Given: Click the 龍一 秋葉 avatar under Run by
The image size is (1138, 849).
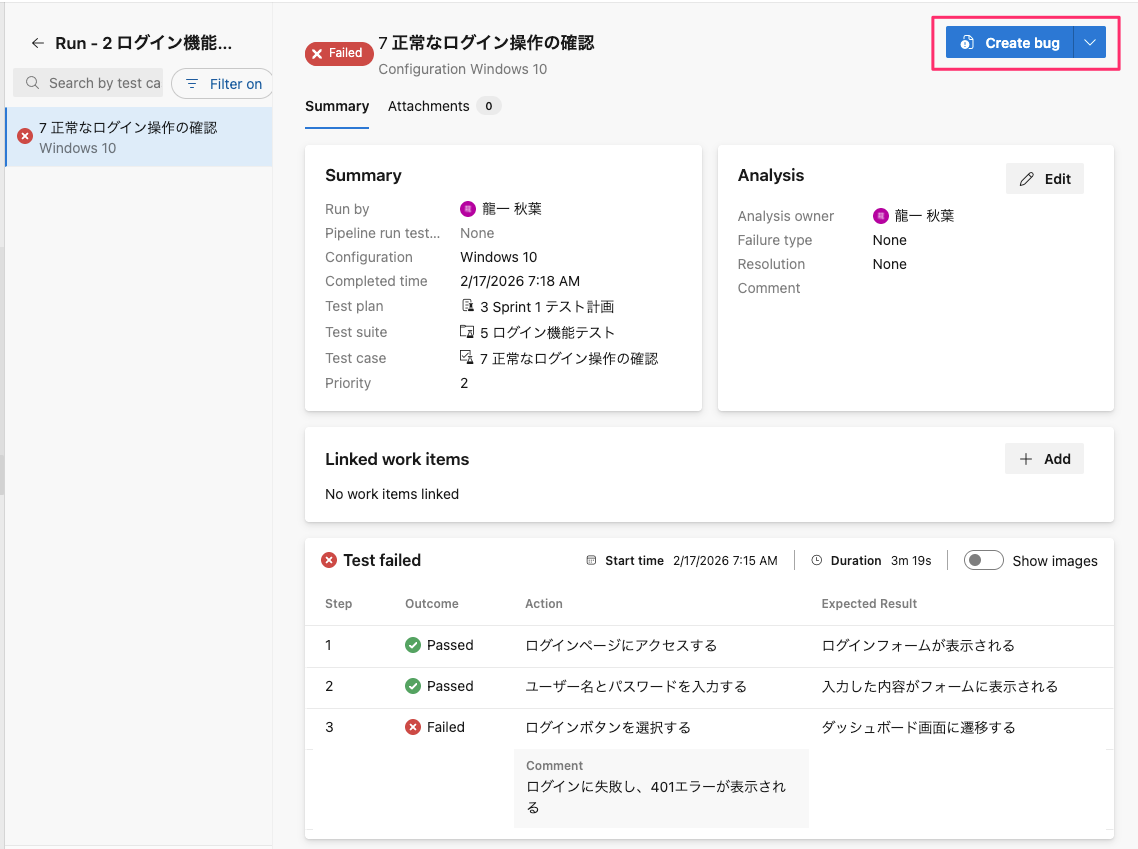Looking at the screenshot, I should tap(467, 209).
